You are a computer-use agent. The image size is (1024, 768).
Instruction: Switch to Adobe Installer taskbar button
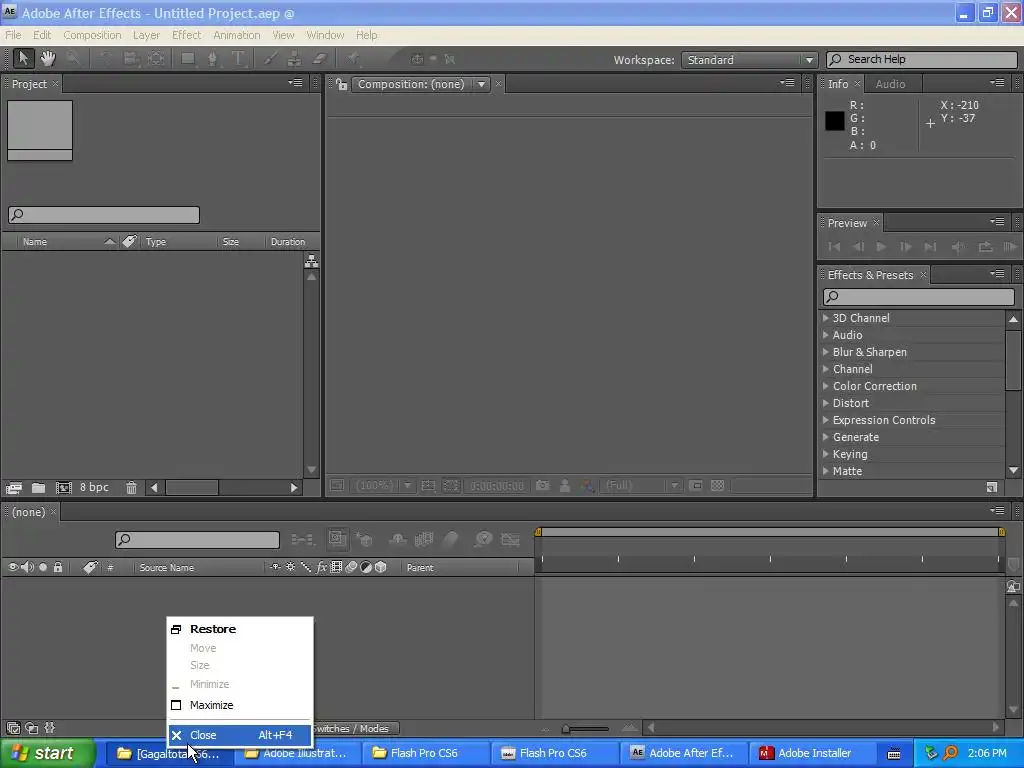(x=814, y=754)
